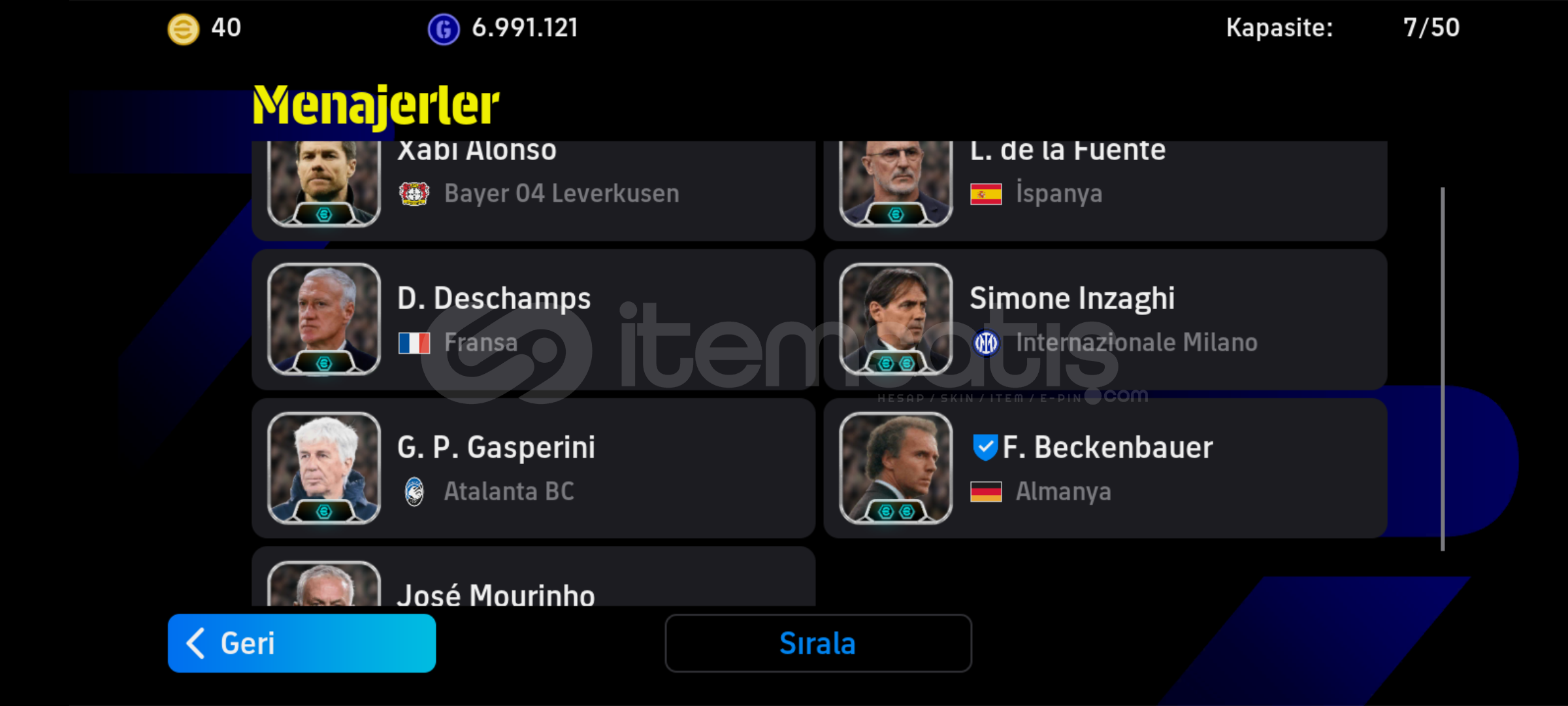Click the France flag under D. Deschamps
Image resolution: width=1568 pixels, height=706 pixels.
(x=414, y=343)
